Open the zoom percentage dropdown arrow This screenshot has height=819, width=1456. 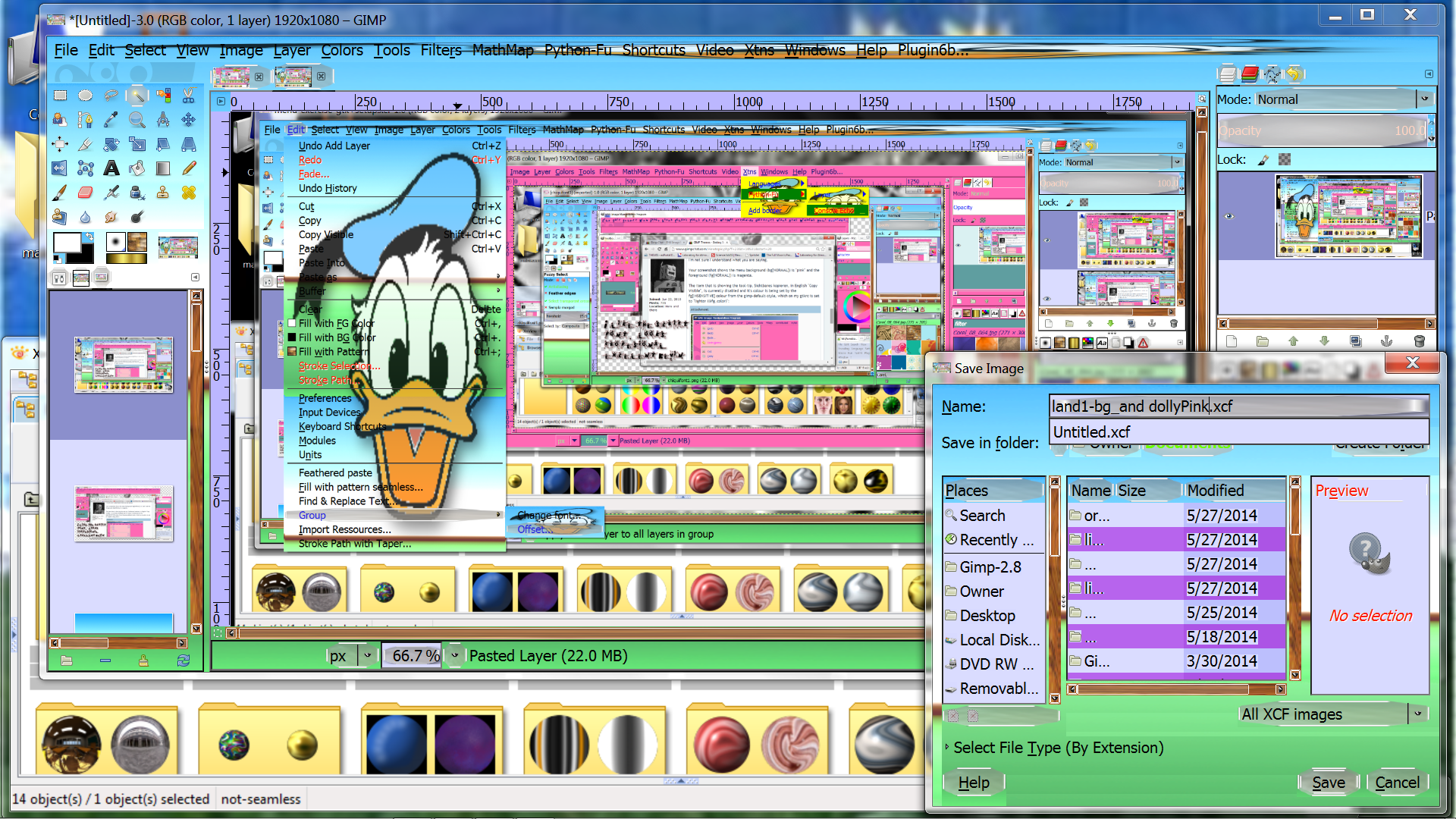455,656
